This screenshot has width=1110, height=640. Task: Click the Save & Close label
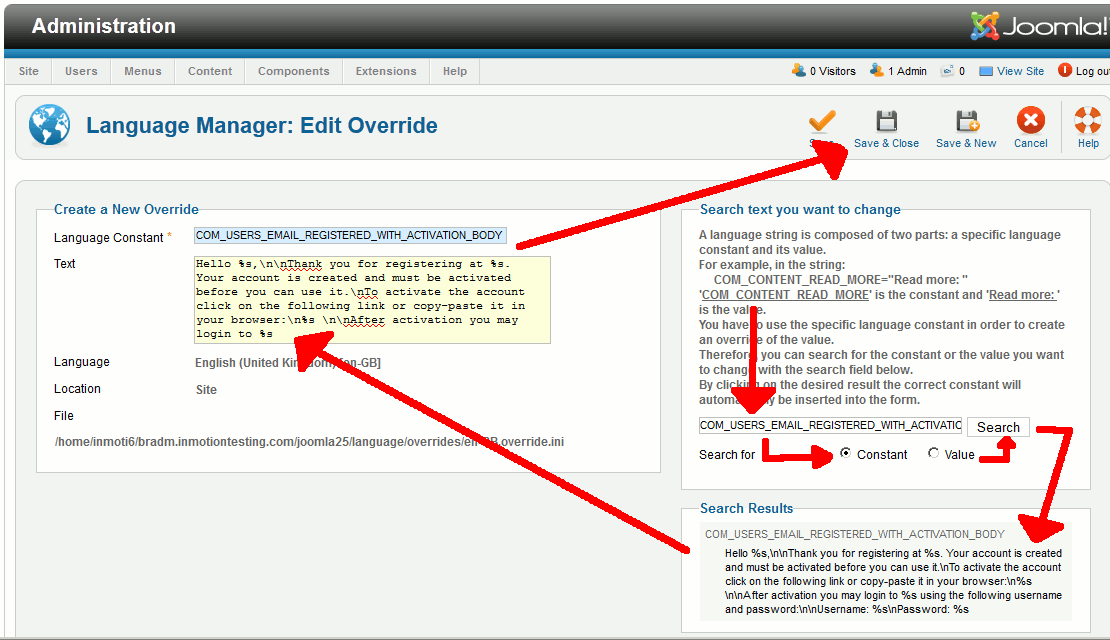(x=886, y=144)
